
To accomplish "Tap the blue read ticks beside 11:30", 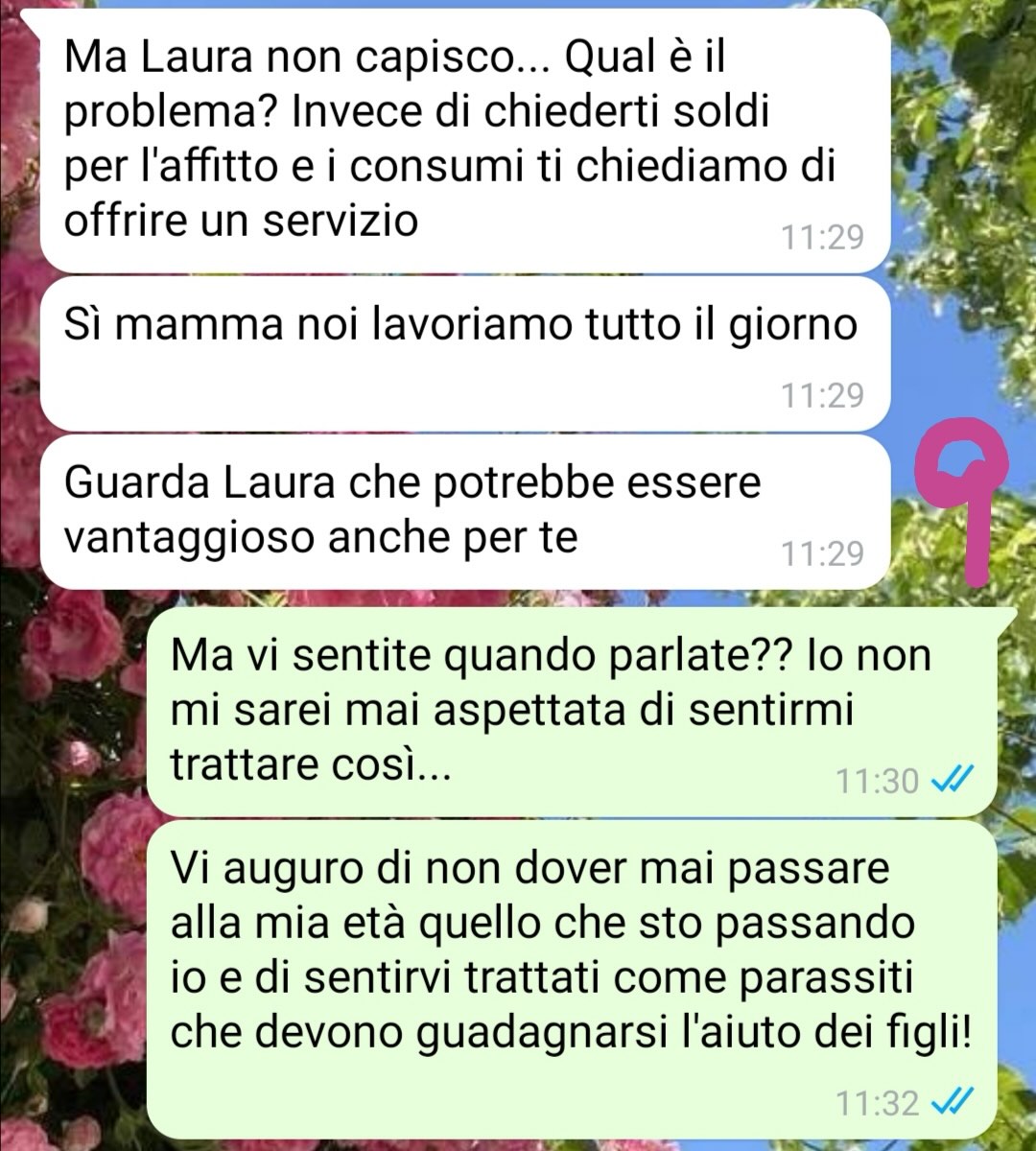I will (x=954, y=781).
